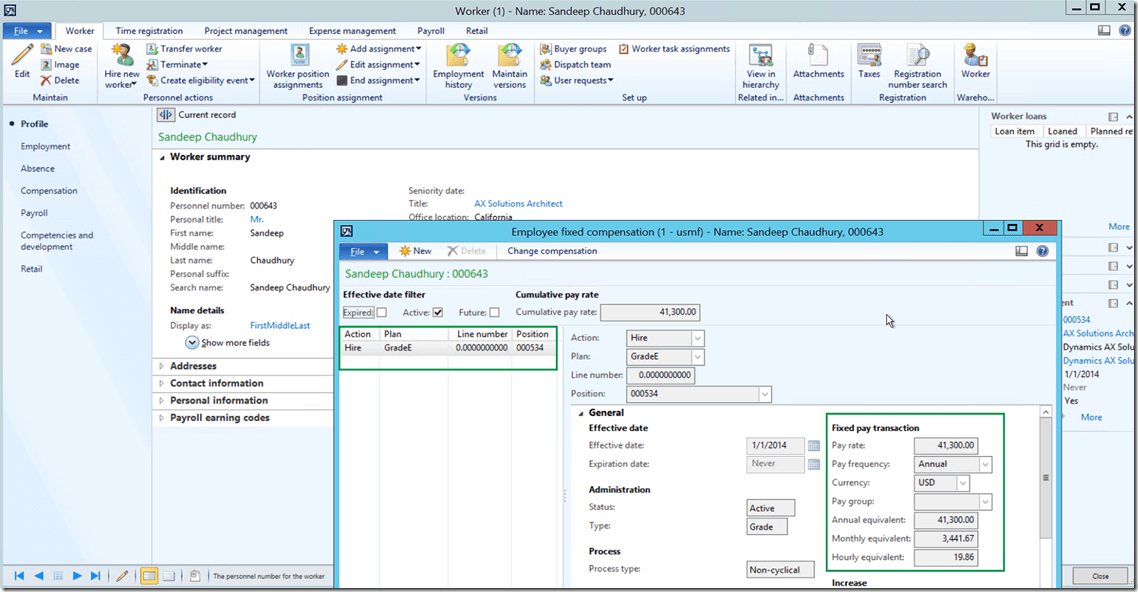Open View in hierarchy
Image resolution: width=1138 pixels, height=592 pixels.
(x=760, y=56)
